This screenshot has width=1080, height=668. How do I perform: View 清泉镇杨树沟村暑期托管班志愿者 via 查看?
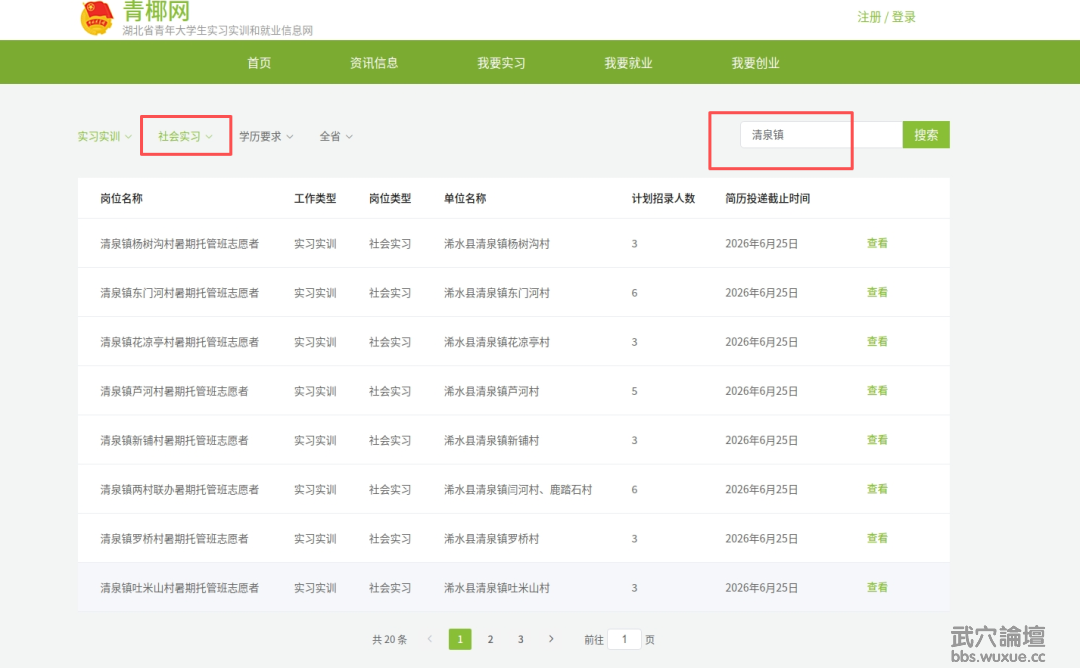pos(877,243)
